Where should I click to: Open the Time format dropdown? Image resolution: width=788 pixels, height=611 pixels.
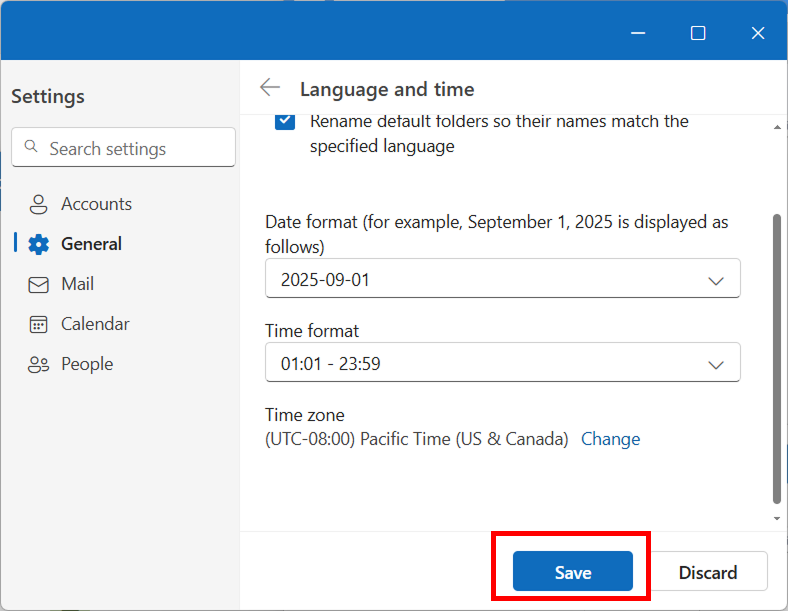[503, 362]
